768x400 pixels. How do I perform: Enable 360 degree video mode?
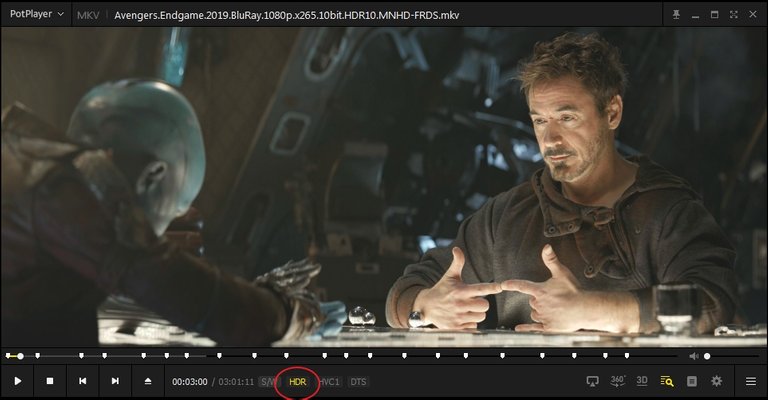pyautogui.click(x=618, y=381)
